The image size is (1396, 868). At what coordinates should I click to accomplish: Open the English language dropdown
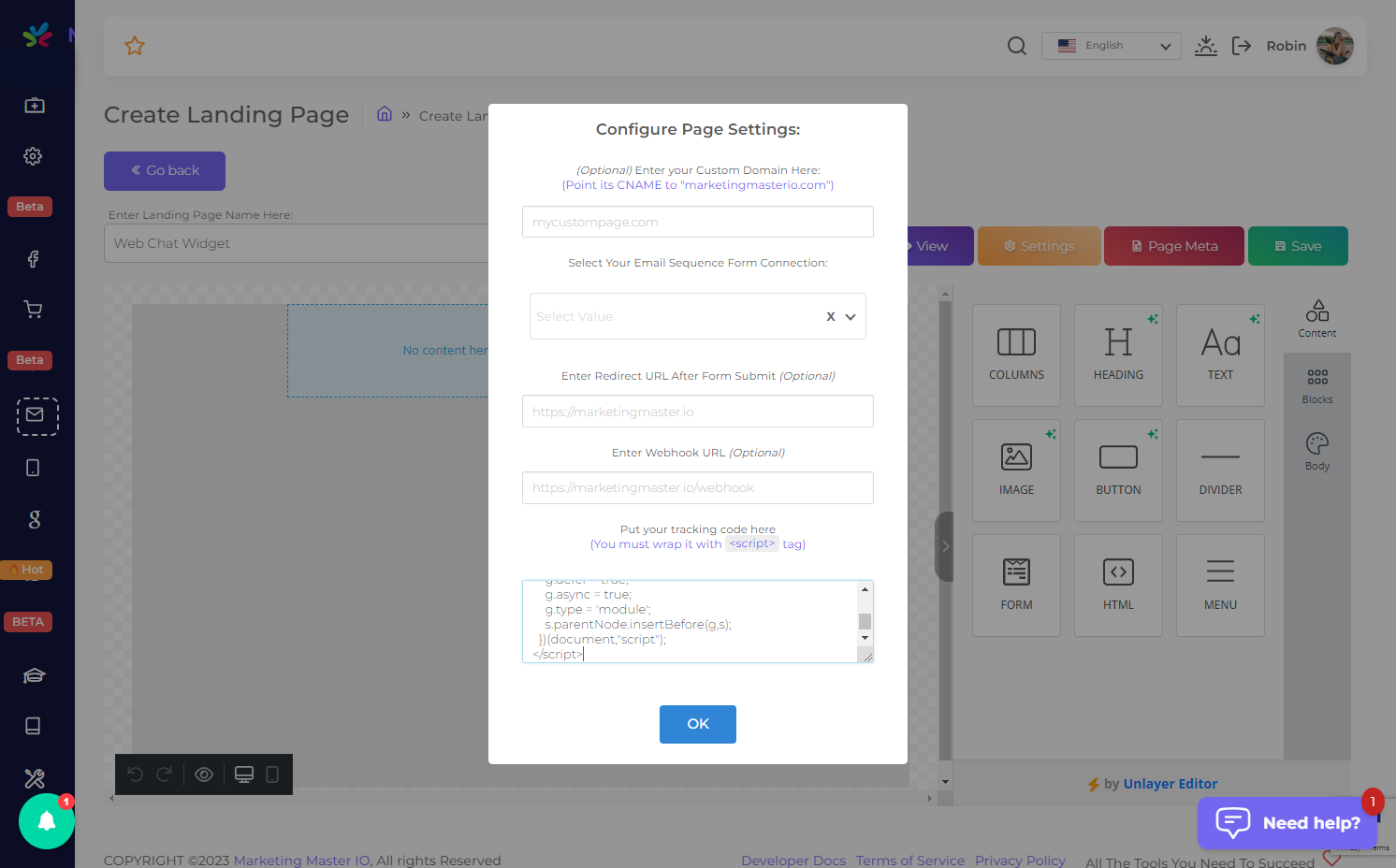(1112, 46)
